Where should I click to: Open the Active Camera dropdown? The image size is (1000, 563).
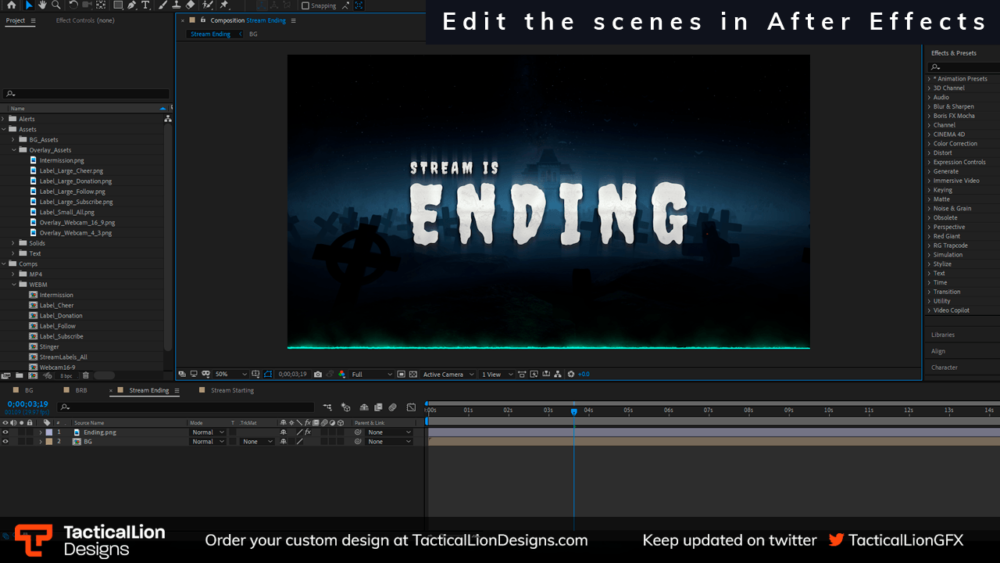point(449,374)
